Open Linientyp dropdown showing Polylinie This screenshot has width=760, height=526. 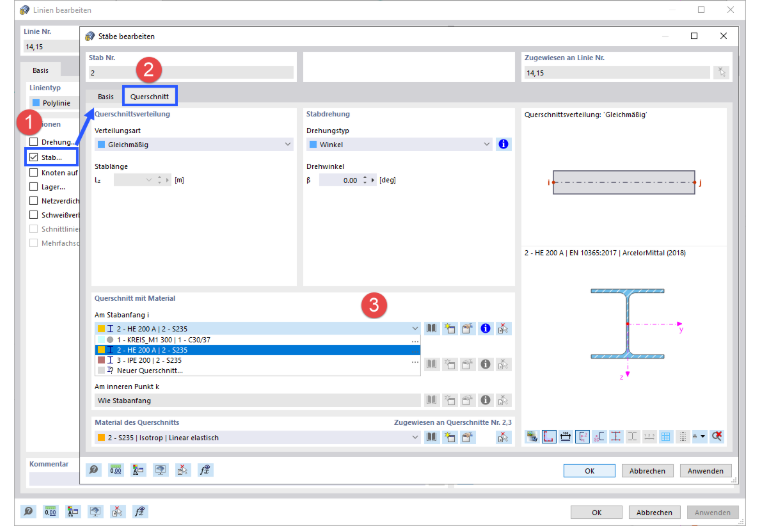(x=54, y=103)
